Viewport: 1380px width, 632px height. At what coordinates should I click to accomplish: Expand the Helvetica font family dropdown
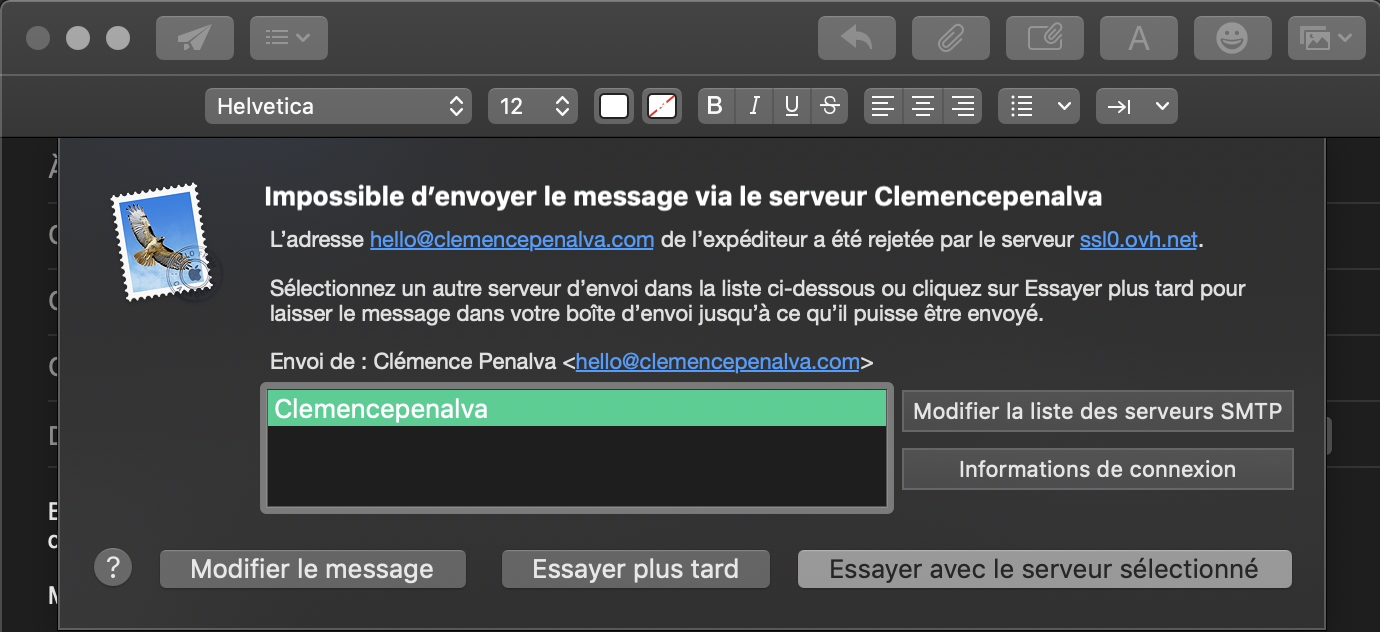tap(338, 106)
